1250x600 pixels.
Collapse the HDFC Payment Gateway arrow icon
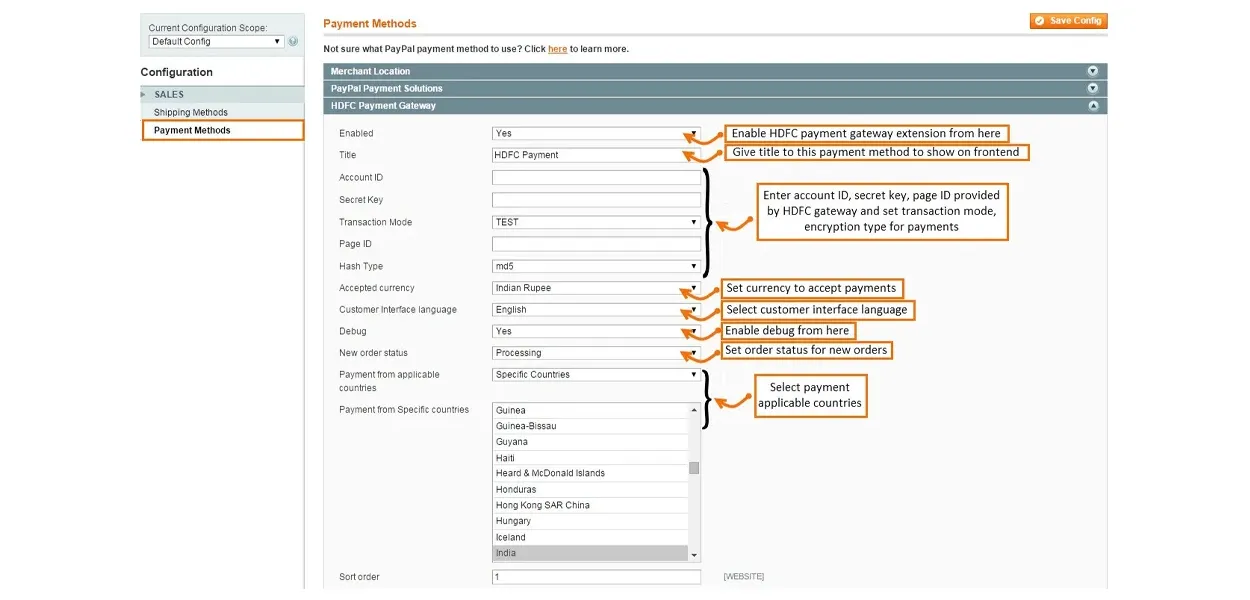[x=1092, y=106]
